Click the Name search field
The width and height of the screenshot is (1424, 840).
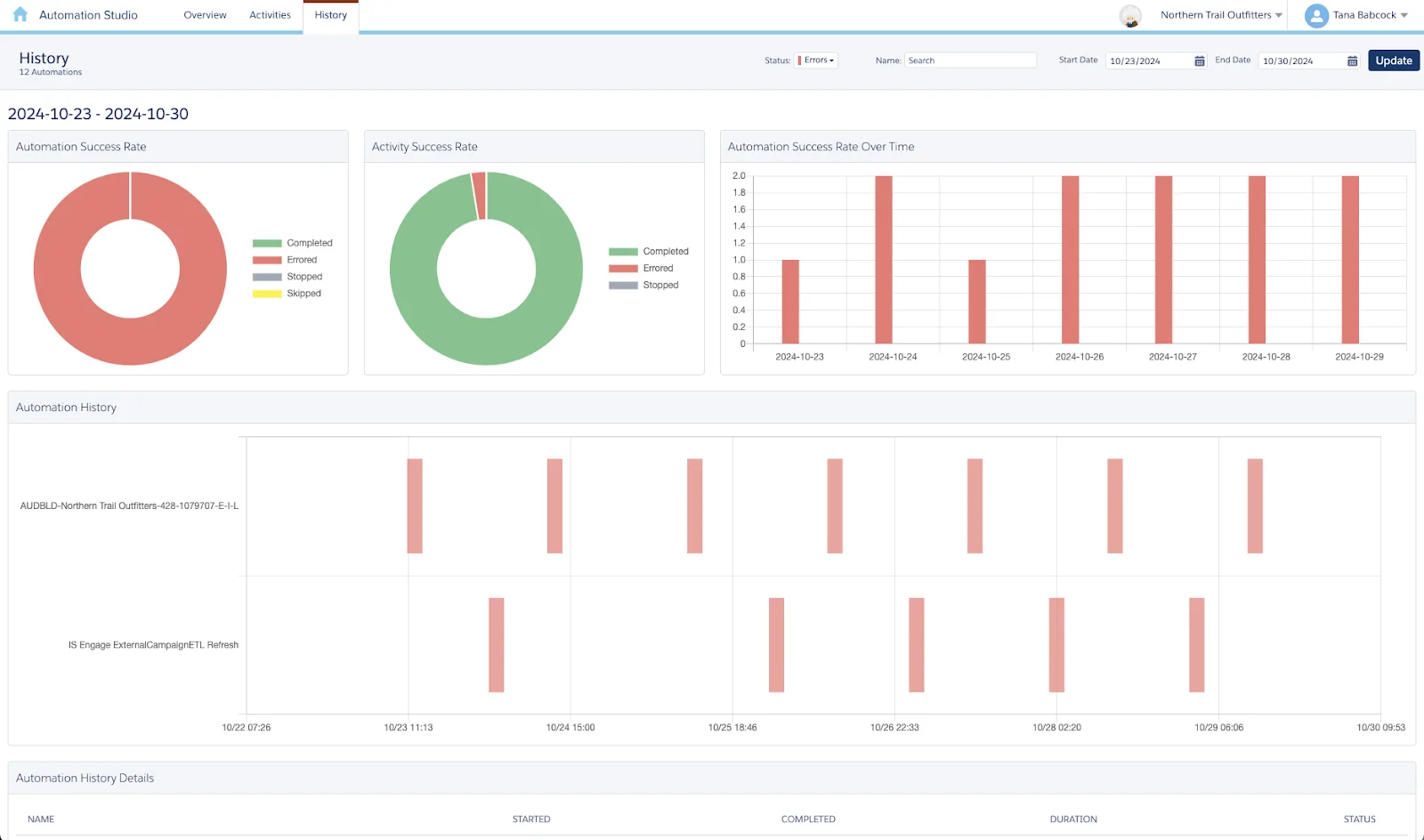pyautogui.click(x=971, y=61)
